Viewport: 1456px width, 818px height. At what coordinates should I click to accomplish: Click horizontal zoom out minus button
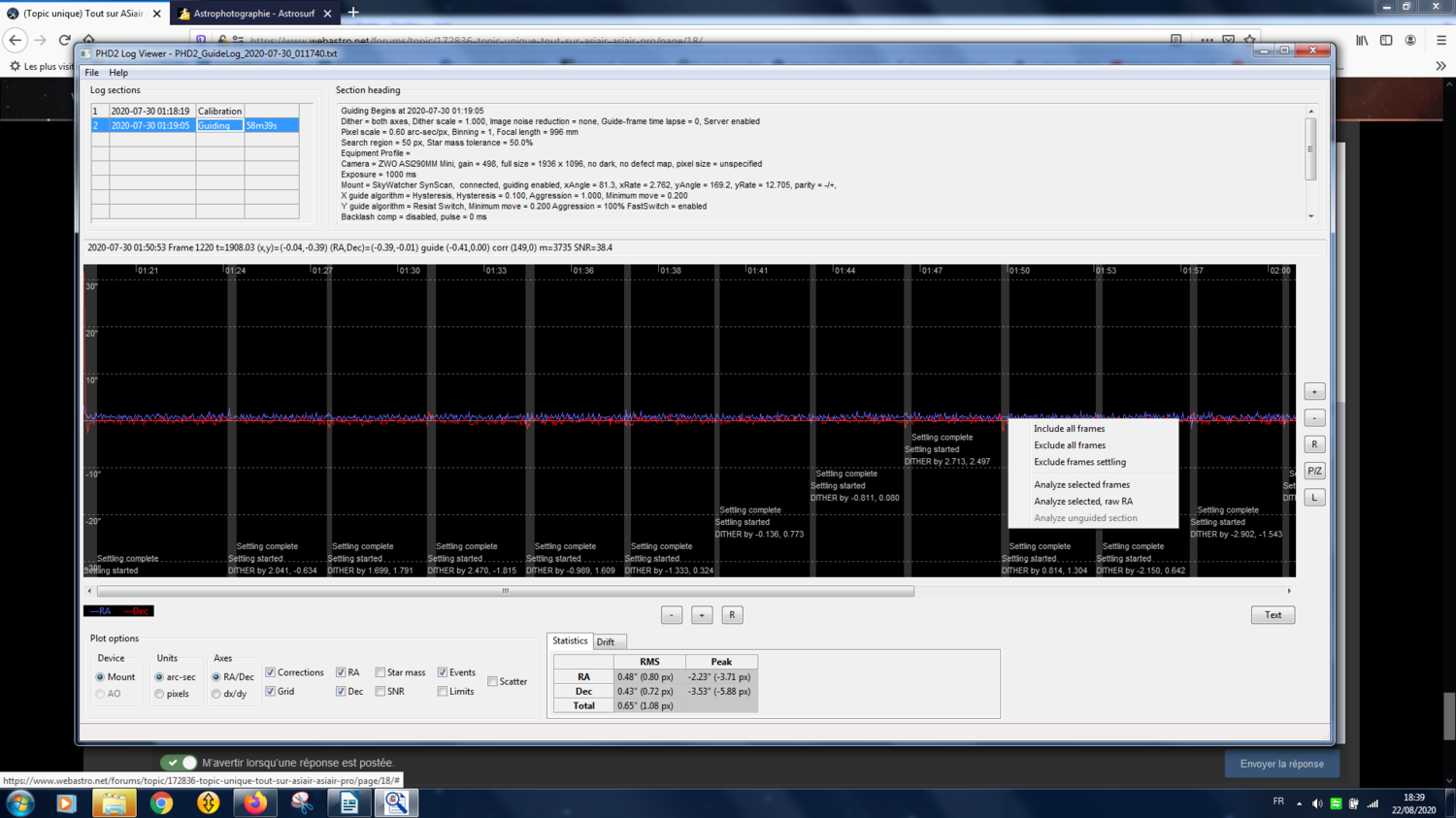(x=672, y=615)
